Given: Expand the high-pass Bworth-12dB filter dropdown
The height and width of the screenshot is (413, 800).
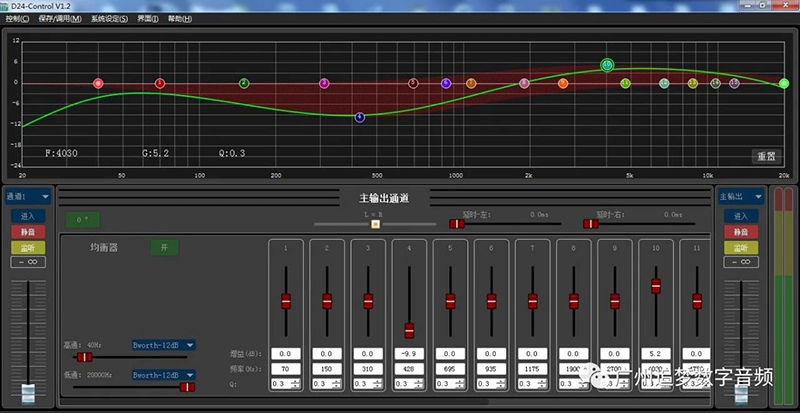Looking at the screenshot, I should [163, 345].
